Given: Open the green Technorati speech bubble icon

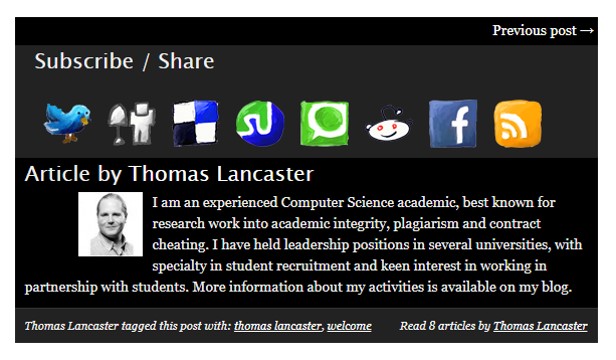Looking at the screenshot, I should [324, 123].
